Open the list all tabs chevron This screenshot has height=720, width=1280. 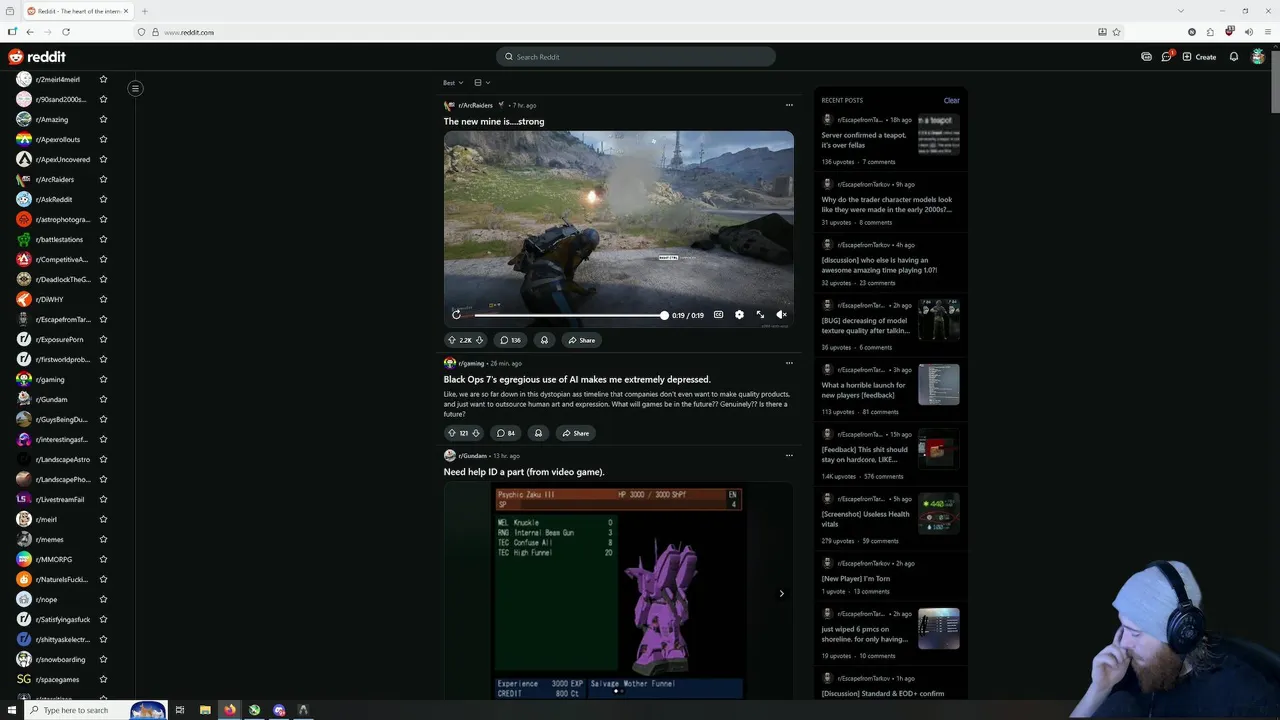[x=1181, y=11]
